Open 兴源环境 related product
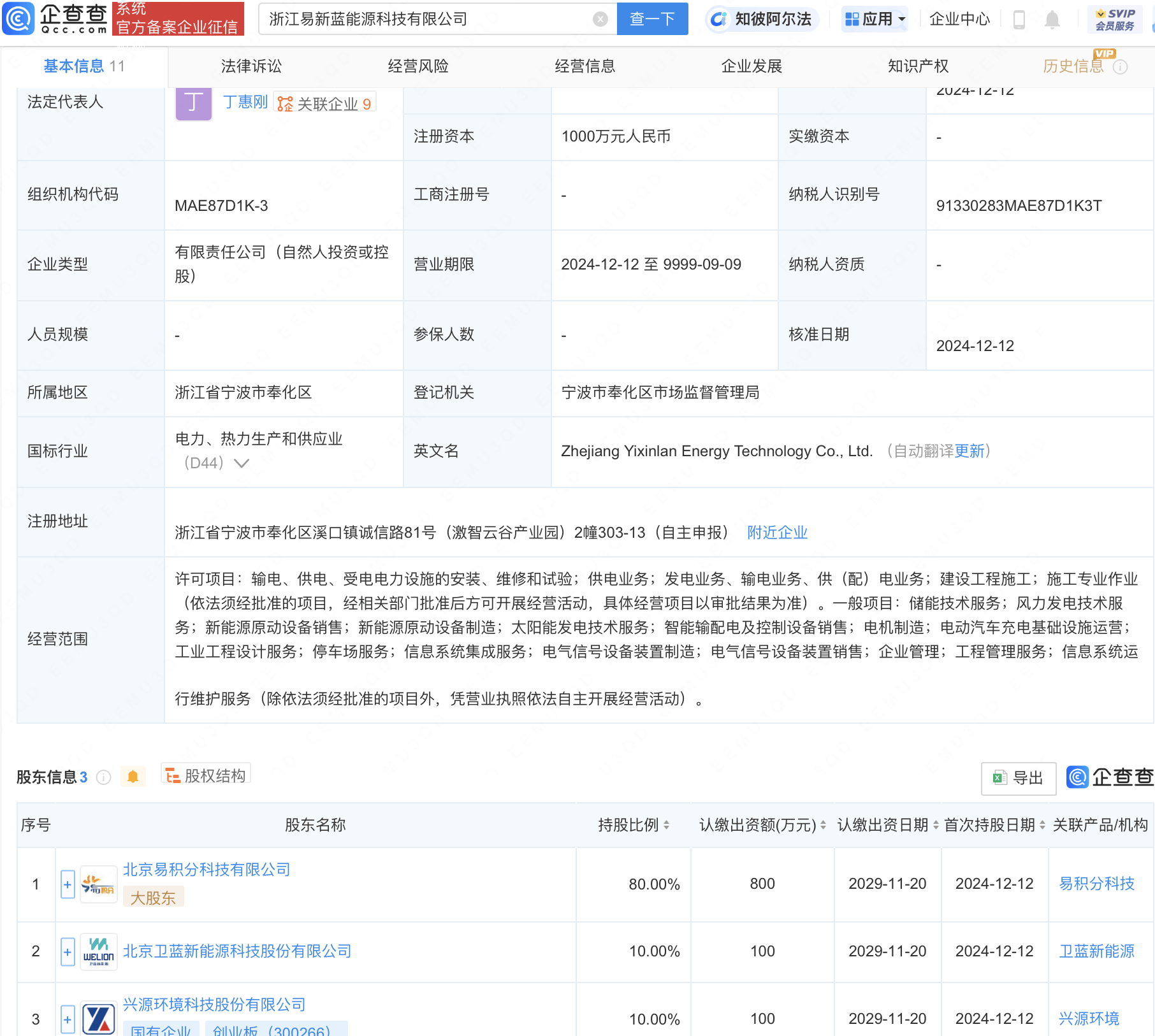 pyautogui.click(x=1089, y=1019)
